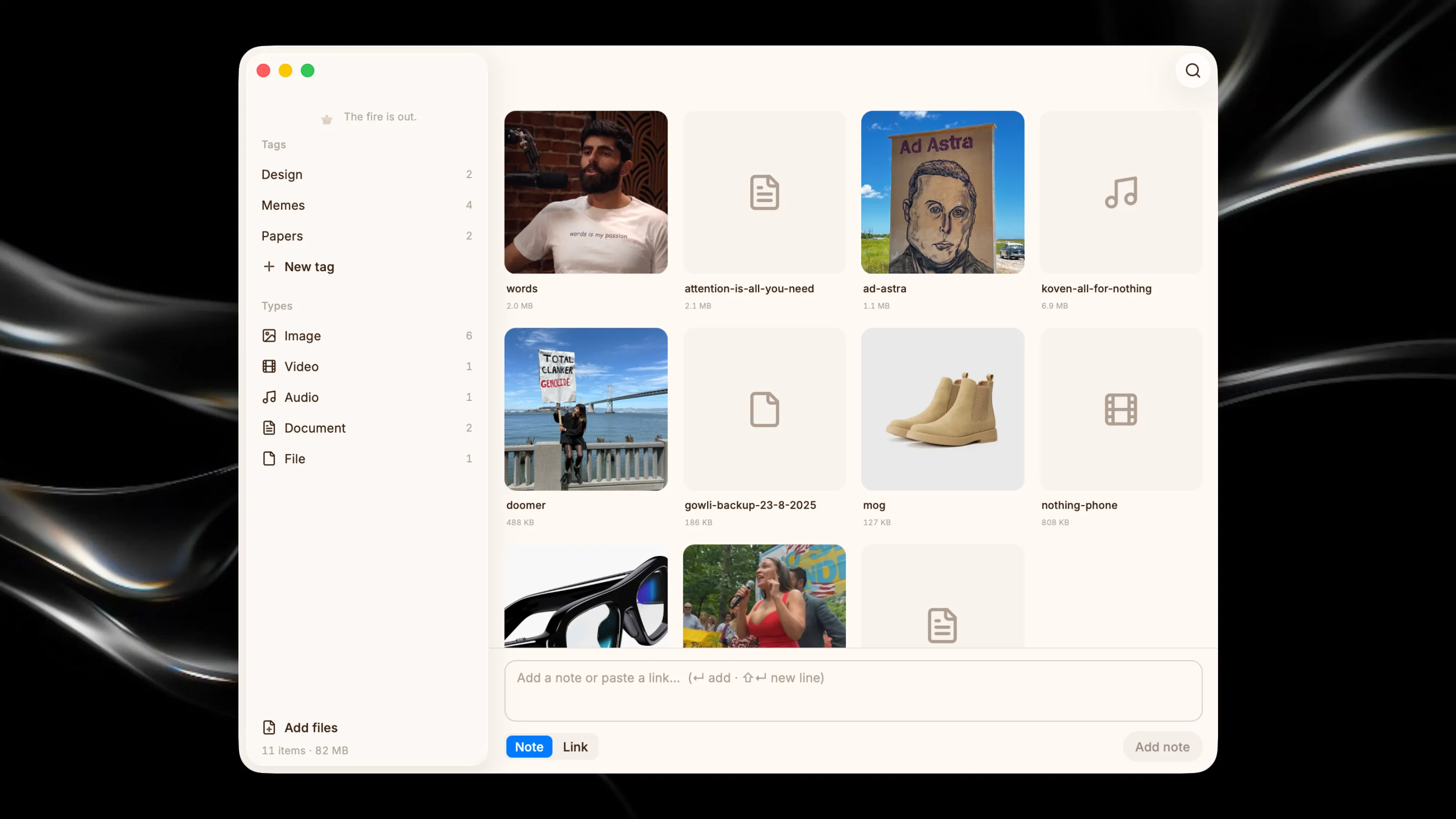Image resolution: width=1456 pixels, height=819 pixels.
Task: Click the campfire icon beside 'The fire is out.'
Action: (327, 119)
